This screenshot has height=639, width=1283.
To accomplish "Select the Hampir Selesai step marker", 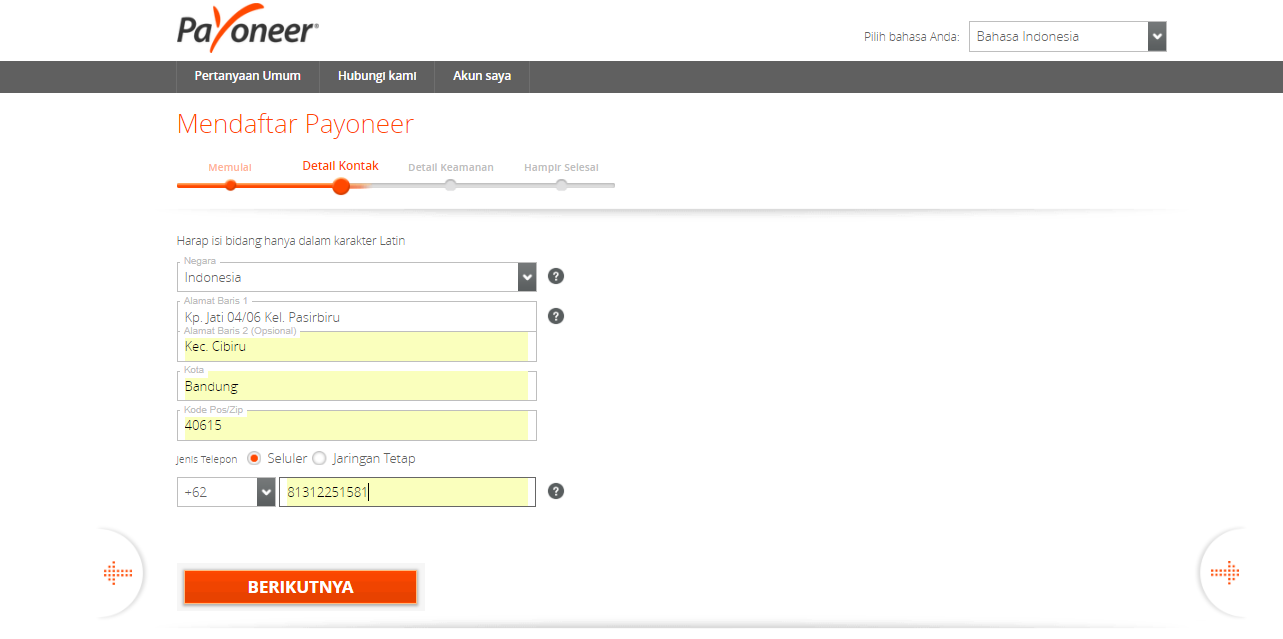I will click(561, 185).
